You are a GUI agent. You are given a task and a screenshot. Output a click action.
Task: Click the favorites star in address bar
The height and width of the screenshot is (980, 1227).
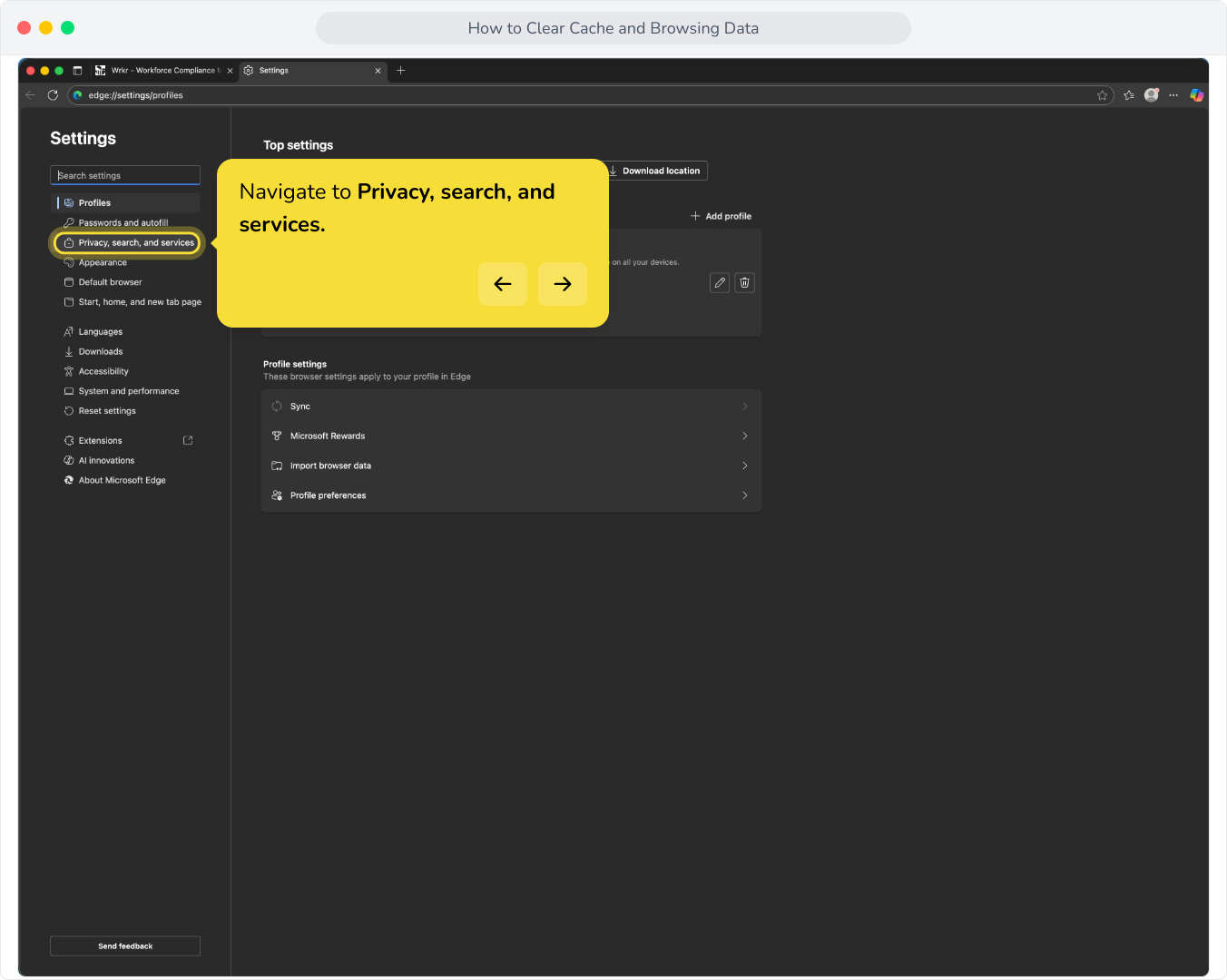click(x=1102, y=95)
